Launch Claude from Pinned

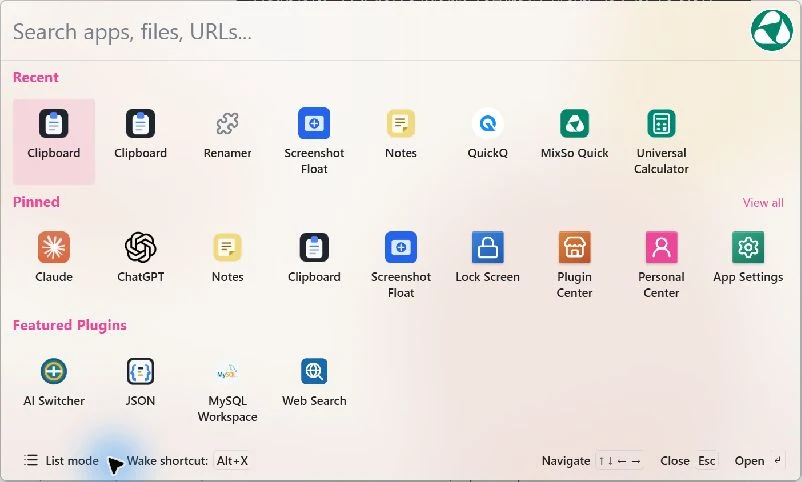coord(54,258)
